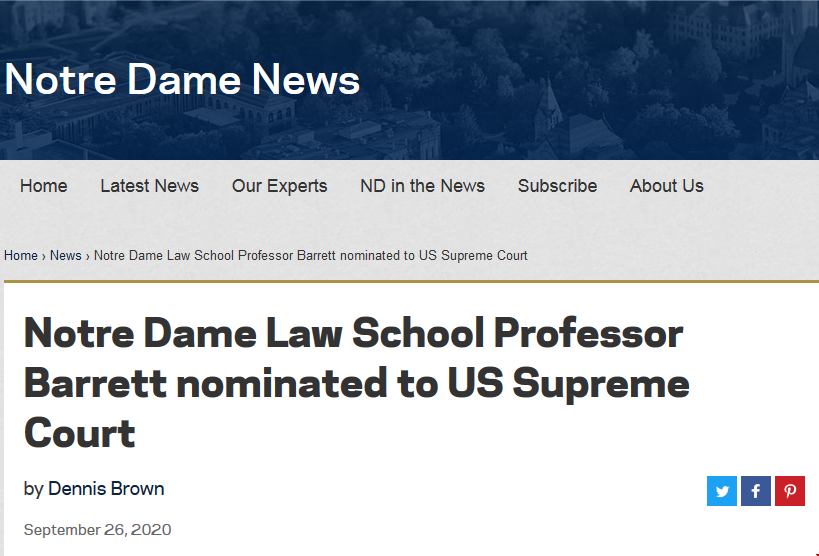Open the Home navigation item
The image size is (819, 556).
pyautogui.click(x=44, y=186)
